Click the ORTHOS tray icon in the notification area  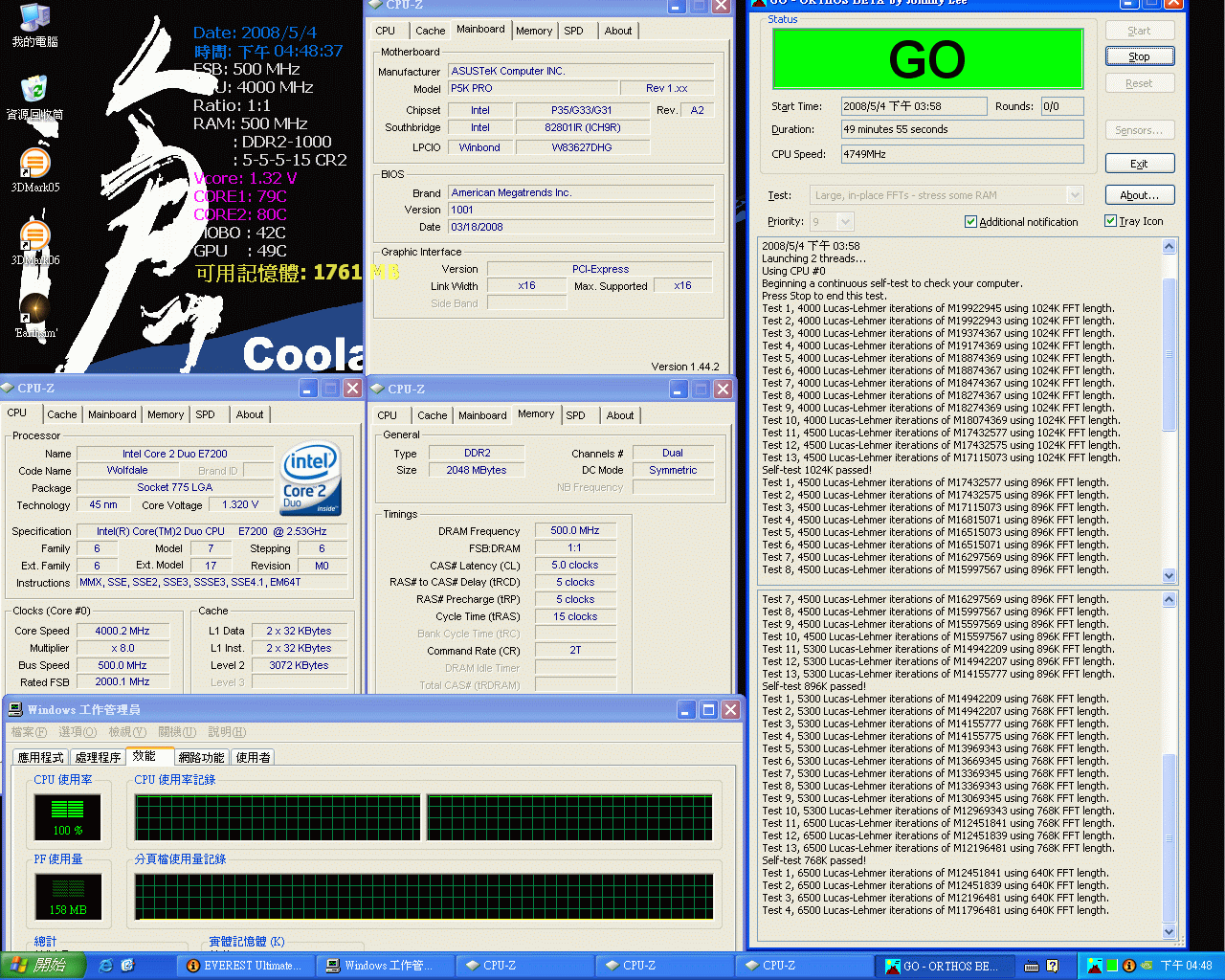coord(1094,966)
